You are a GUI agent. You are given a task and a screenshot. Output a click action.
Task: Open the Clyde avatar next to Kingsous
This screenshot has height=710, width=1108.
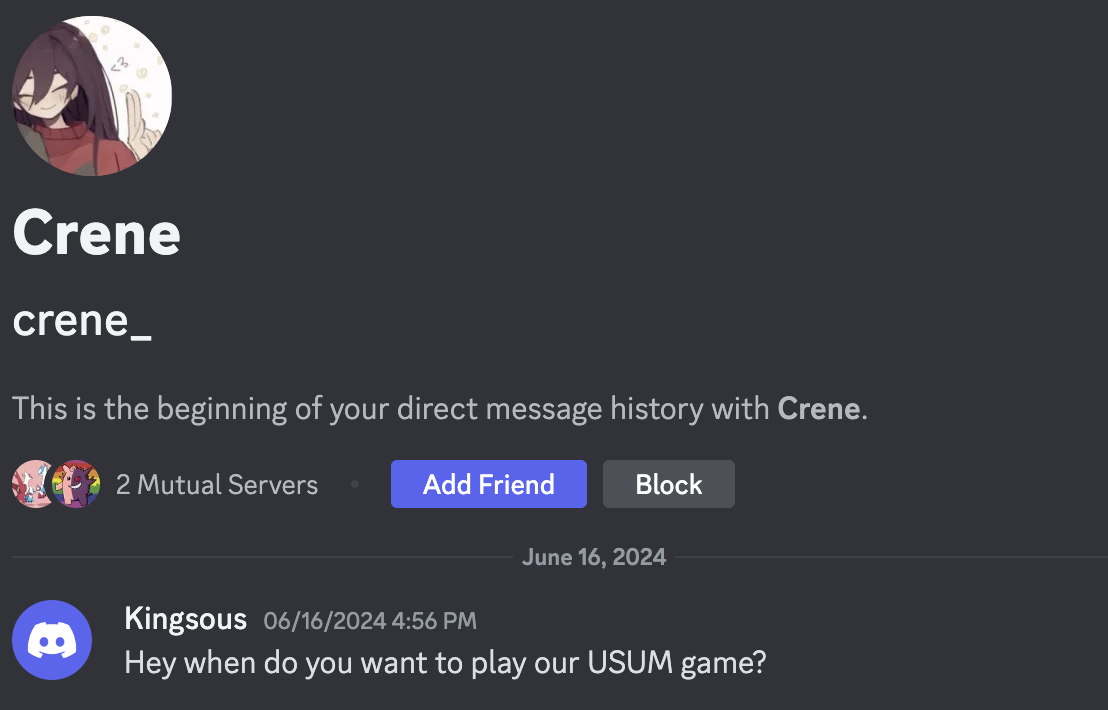click(x=51, y=639)
